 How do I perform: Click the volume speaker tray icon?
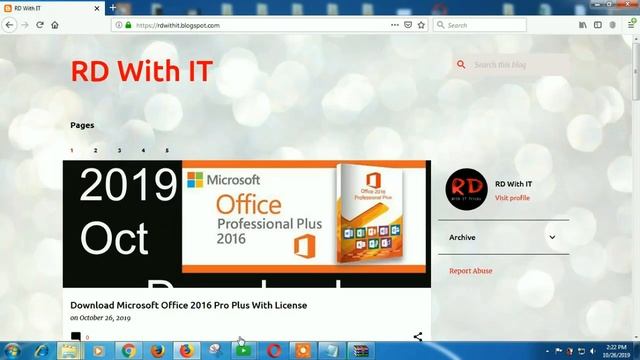[593, 351]
